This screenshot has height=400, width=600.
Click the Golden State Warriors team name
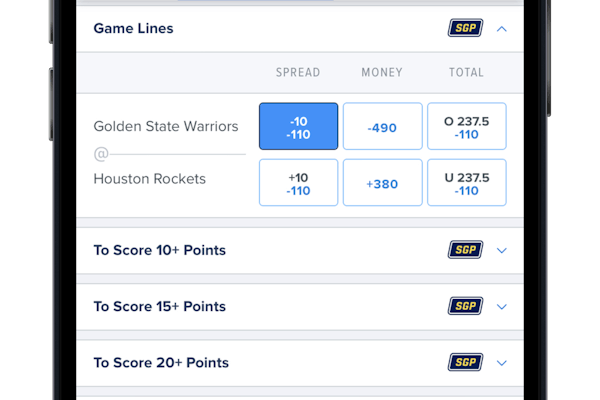166,127
